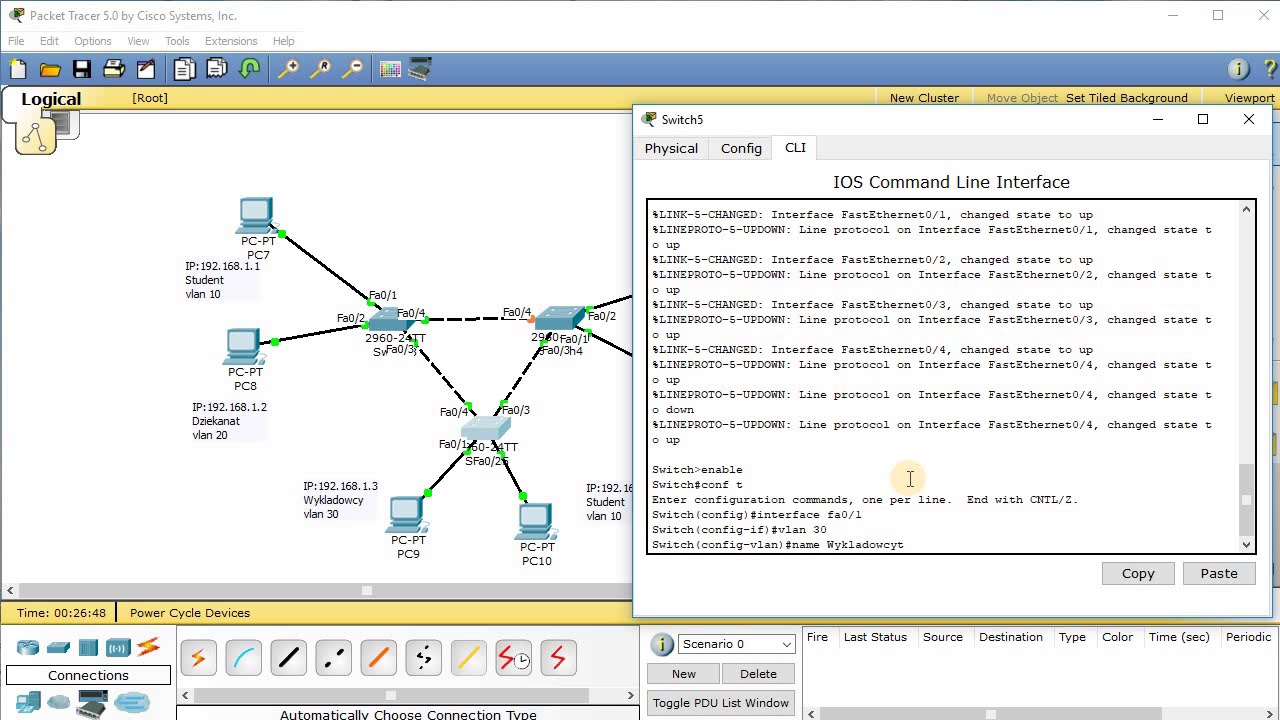Select the Hubs device category
1280x720 pixels.
88,648
